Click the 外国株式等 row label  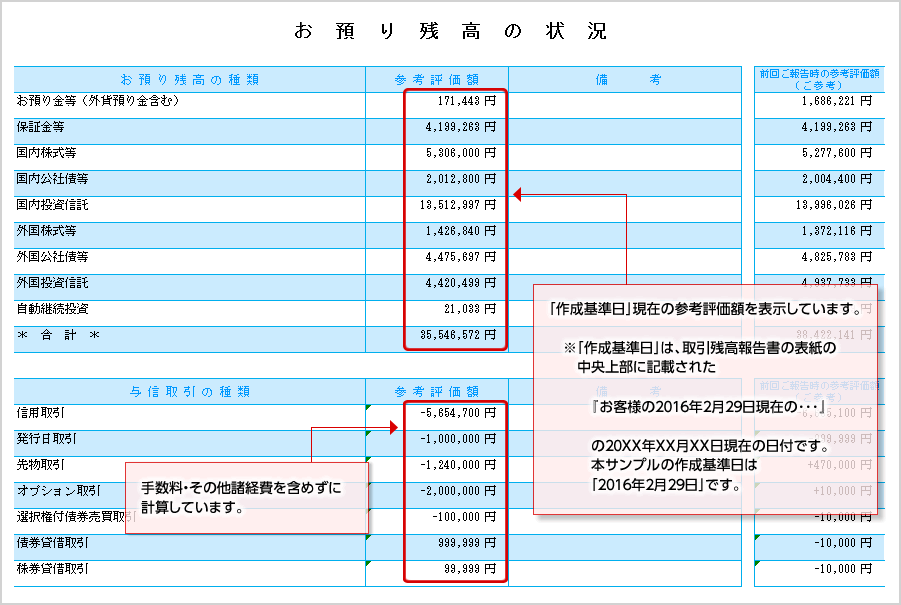(x=46, y=231)
